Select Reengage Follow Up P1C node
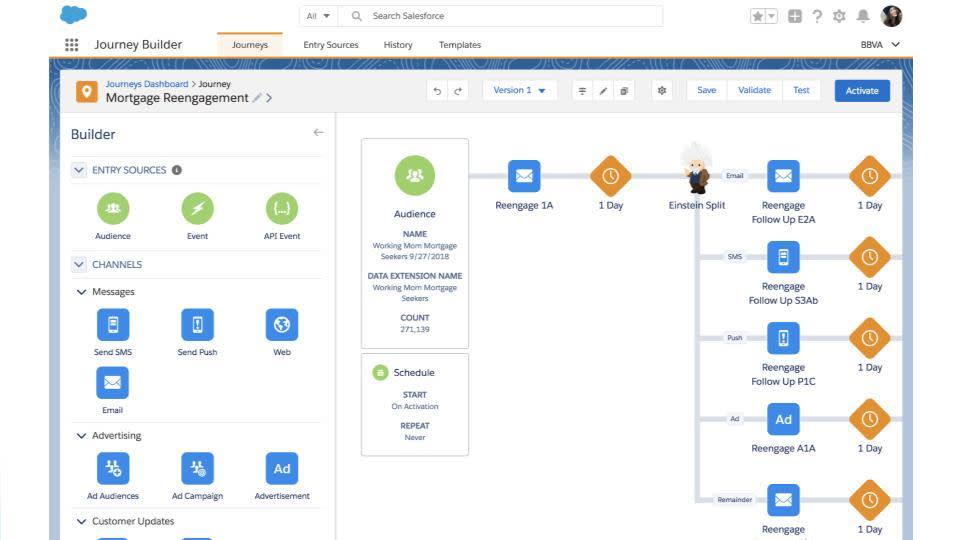Viewport: 960px width, 540px height. [783, 338]
